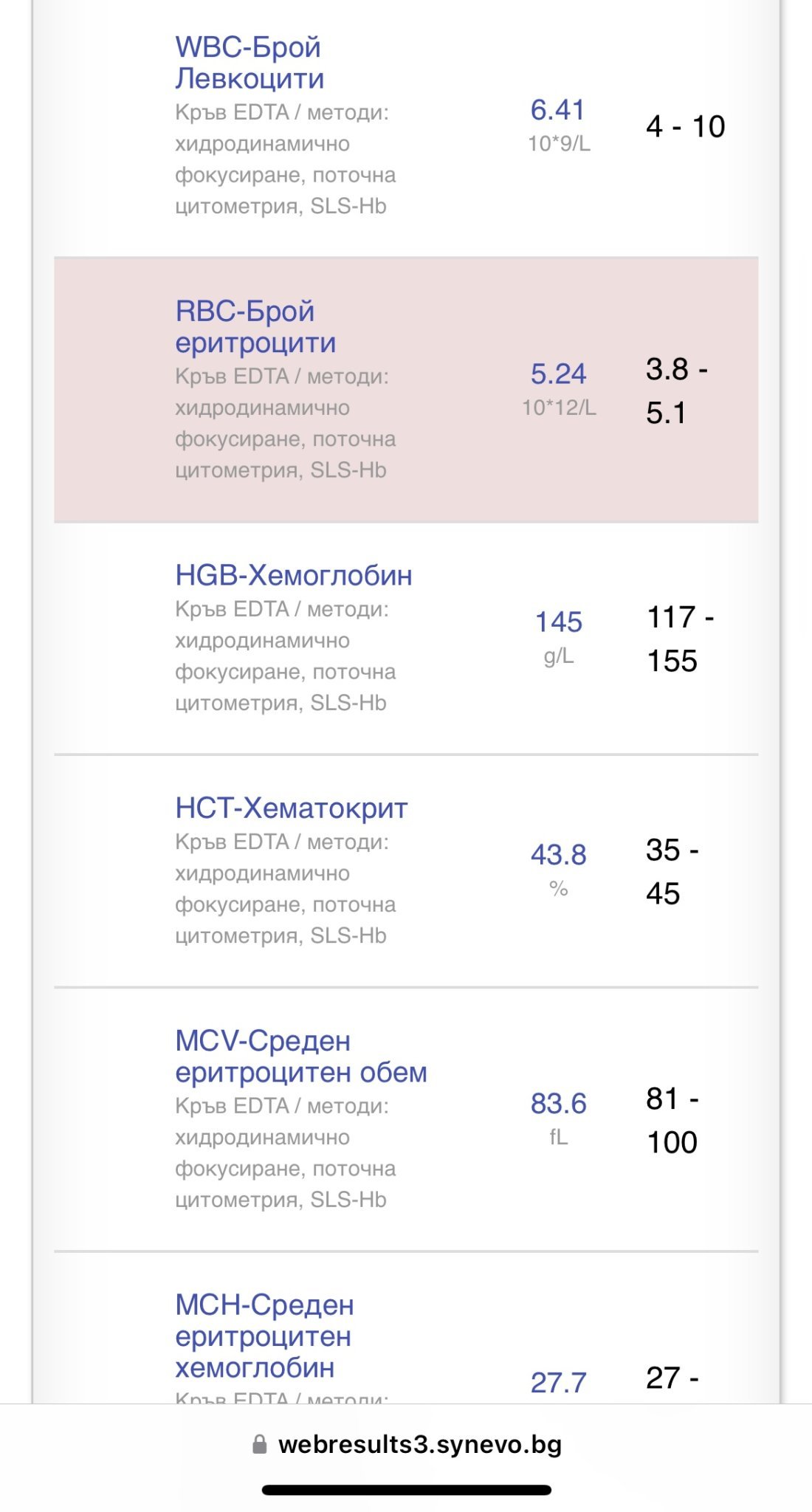812x1512 pixels.
Task: Click the hemoglobin result value 145
Action: pos(558,622)
